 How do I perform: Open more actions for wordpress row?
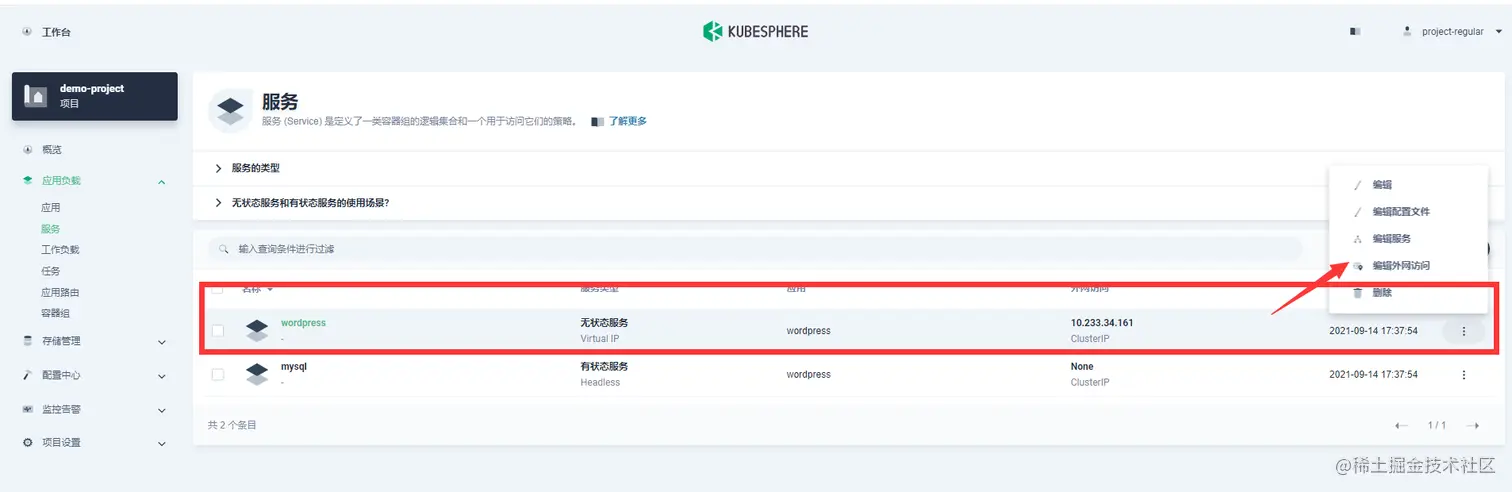click(x=1464, y=331)
